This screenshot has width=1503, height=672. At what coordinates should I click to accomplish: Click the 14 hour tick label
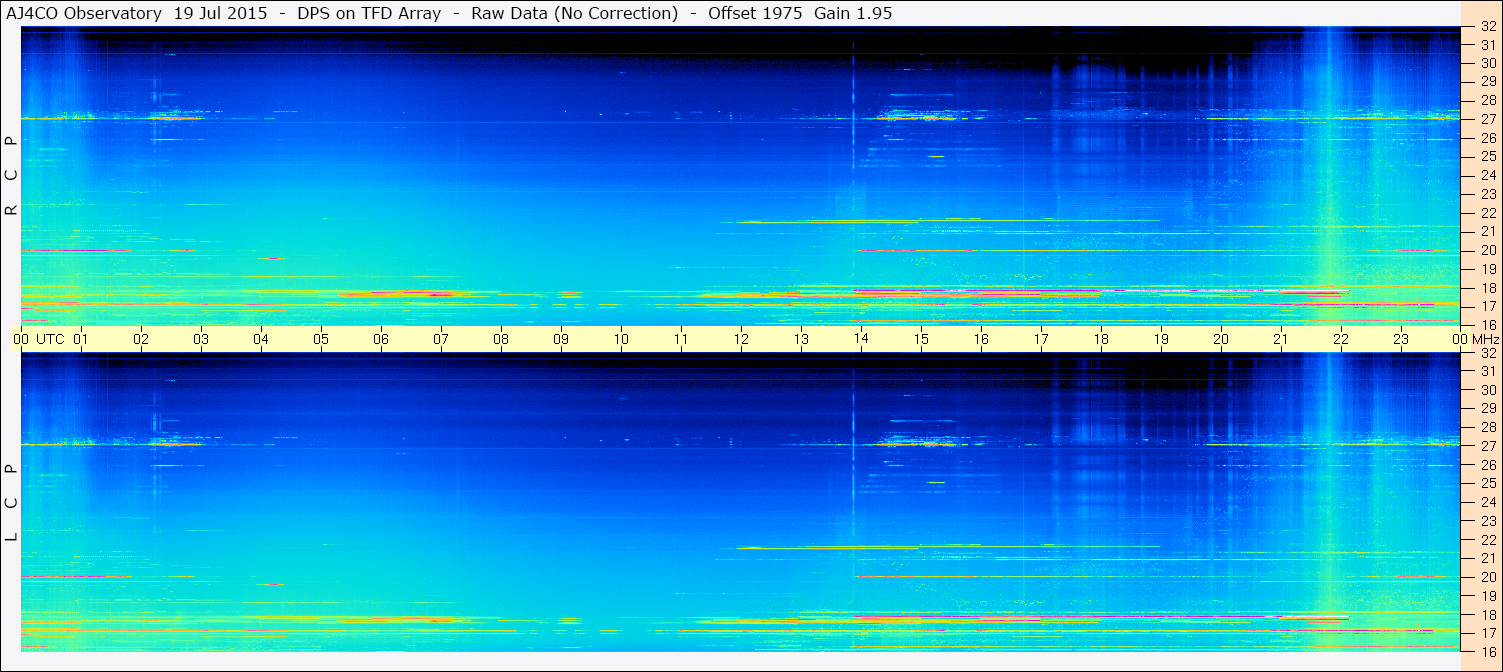861,339
